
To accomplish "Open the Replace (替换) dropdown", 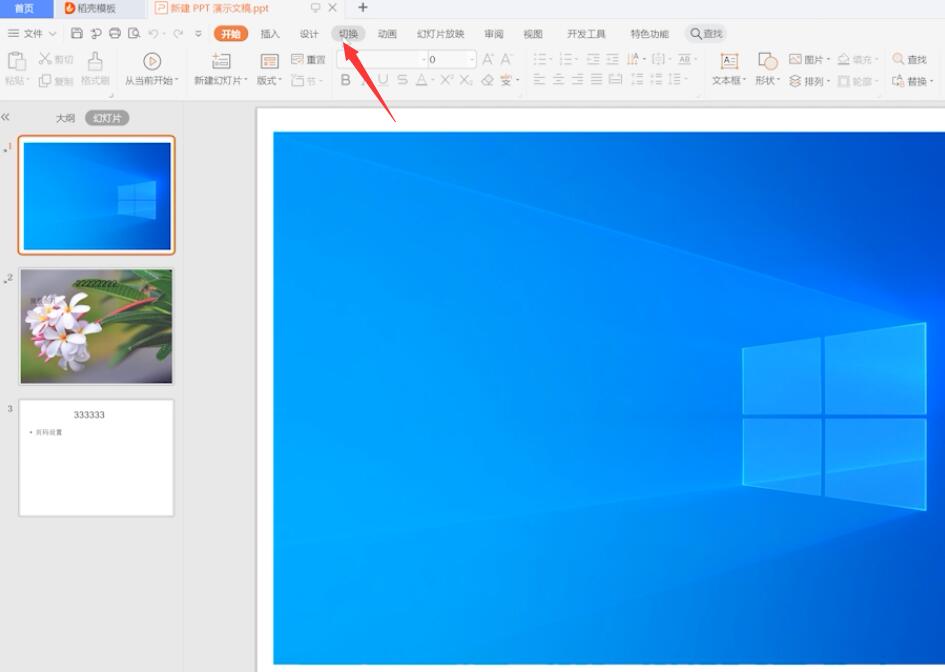I will (x=912, y=80).
